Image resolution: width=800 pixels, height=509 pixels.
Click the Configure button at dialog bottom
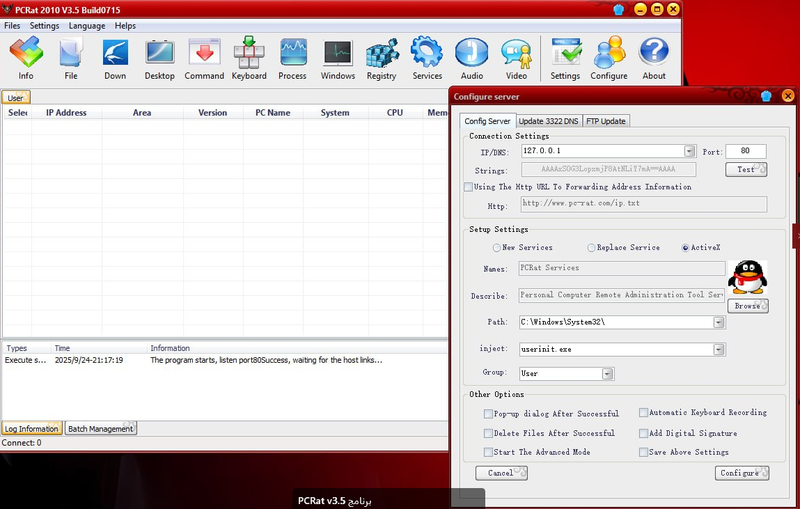[742, 473]
